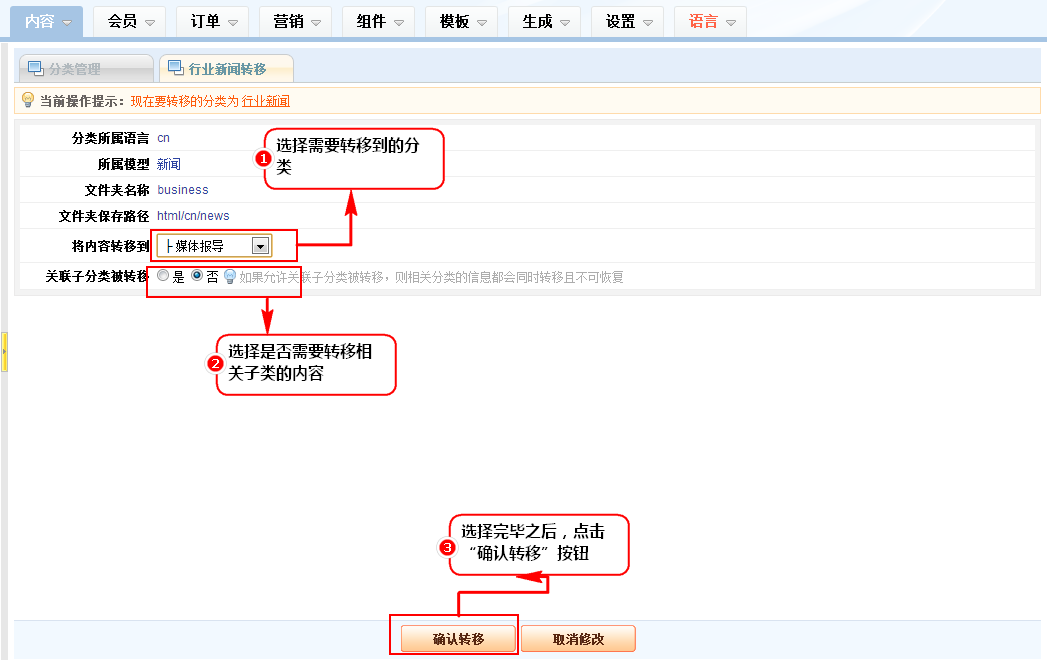Click the icon on the 分类管理 tab
Image resolution: width=1047 pixels, height=662 pixels.
[36, 69]
